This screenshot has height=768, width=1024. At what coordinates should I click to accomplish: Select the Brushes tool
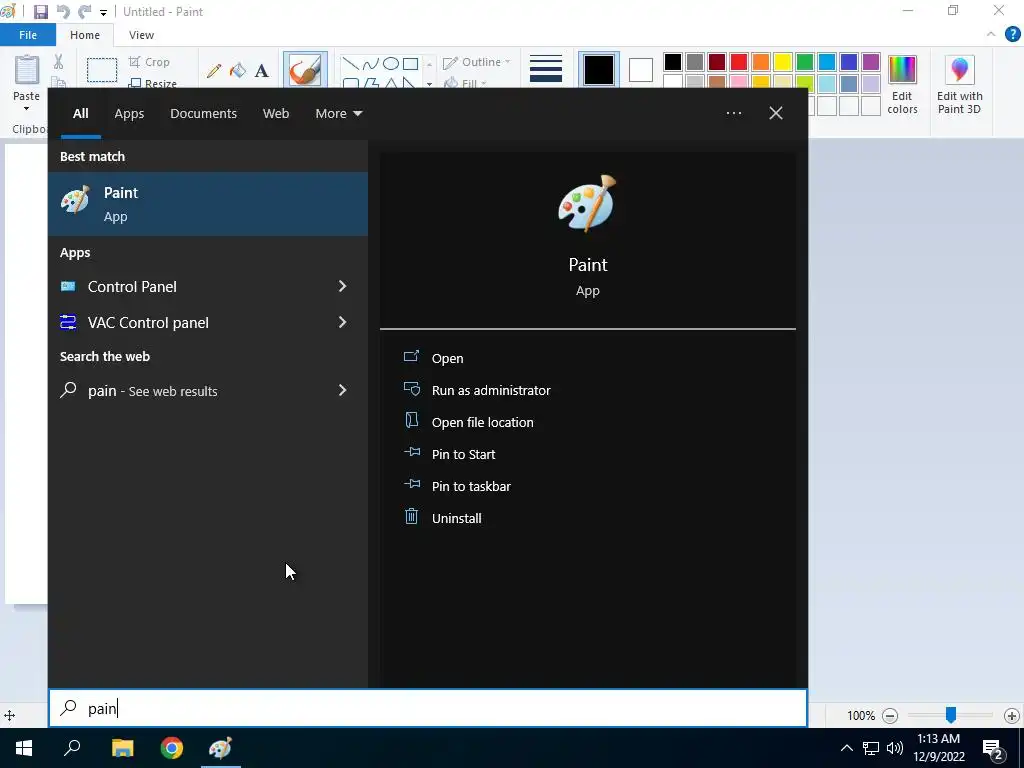(305, 69)
